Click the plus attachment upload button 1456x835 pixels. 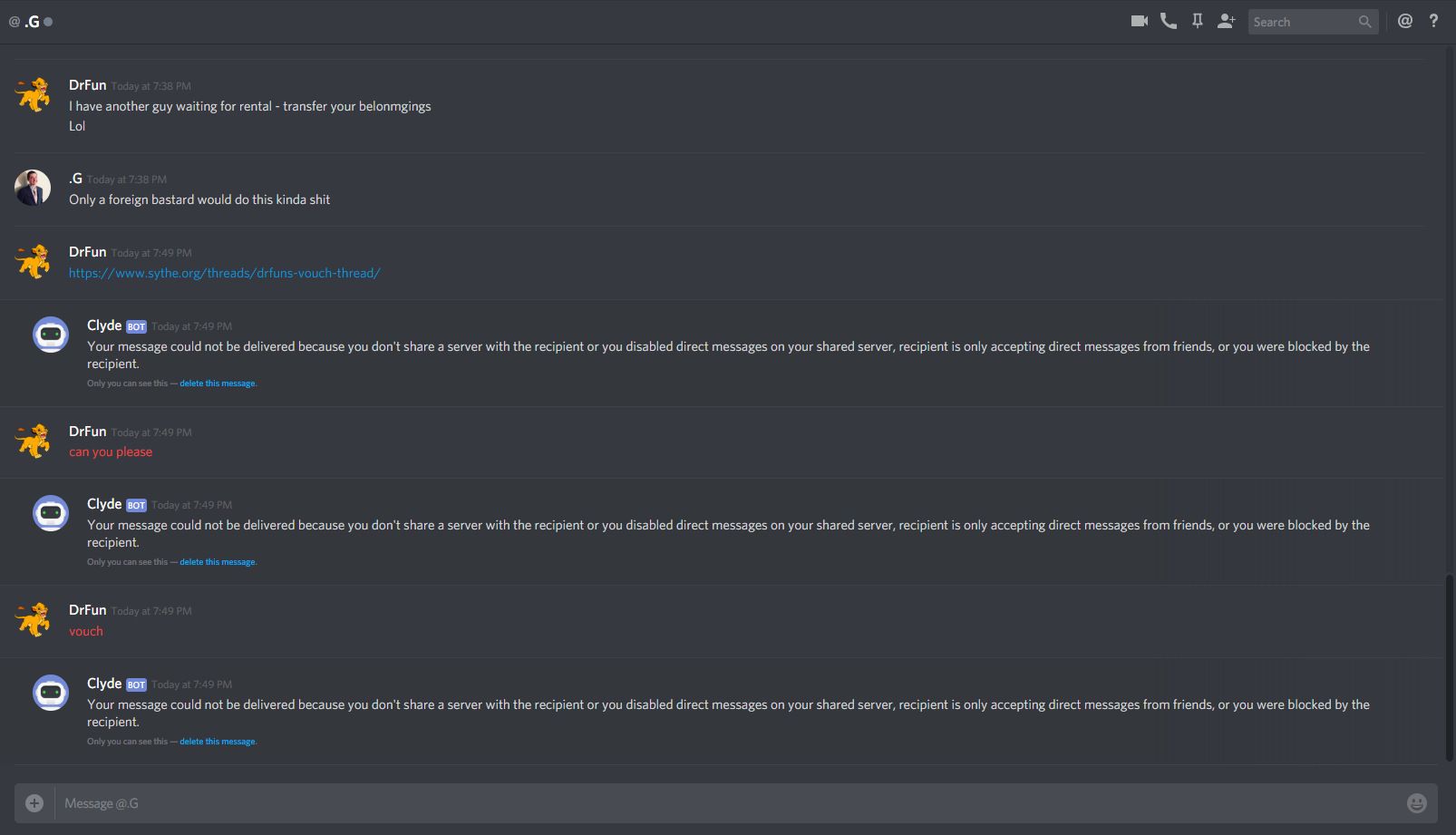pyautogui.click(x=34, y=803)
